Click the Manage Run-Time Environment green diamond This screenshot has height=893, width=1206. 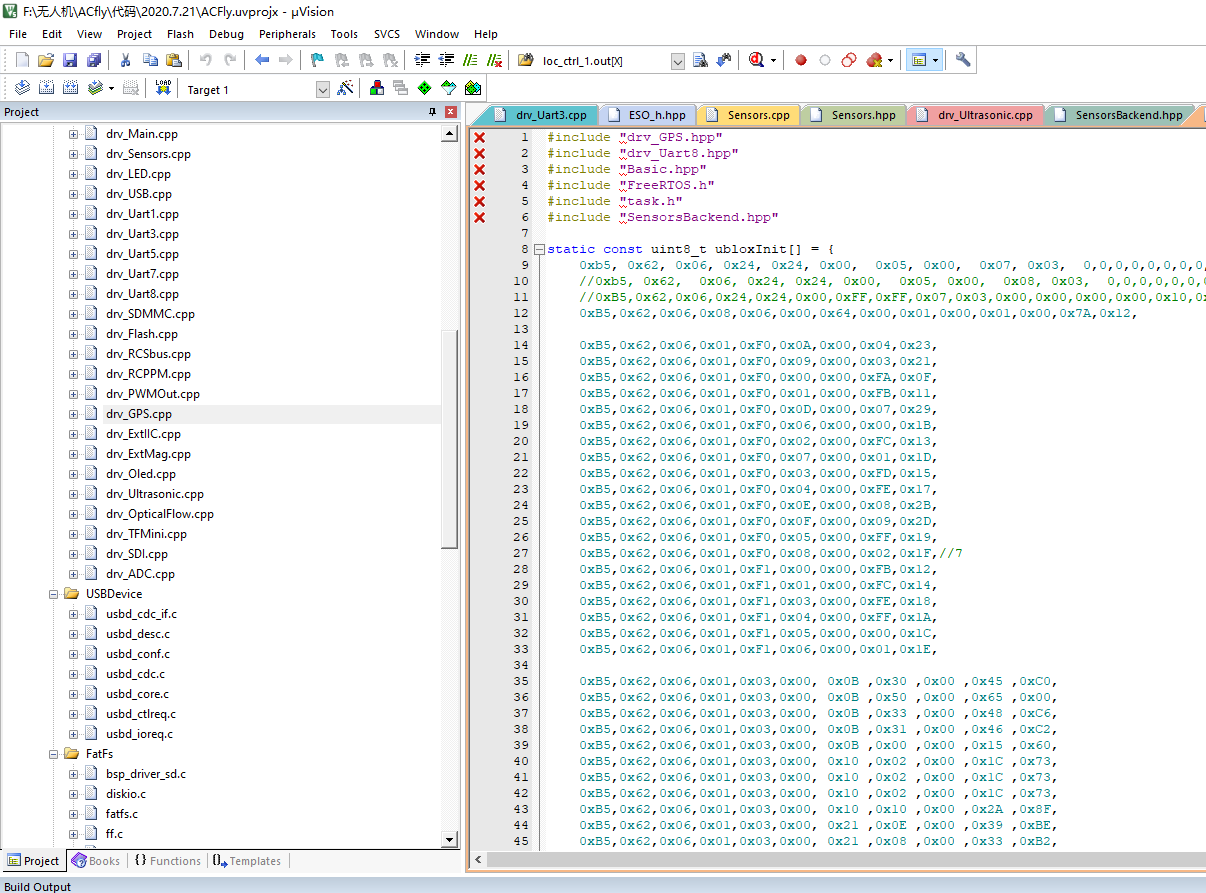(425, 89)
